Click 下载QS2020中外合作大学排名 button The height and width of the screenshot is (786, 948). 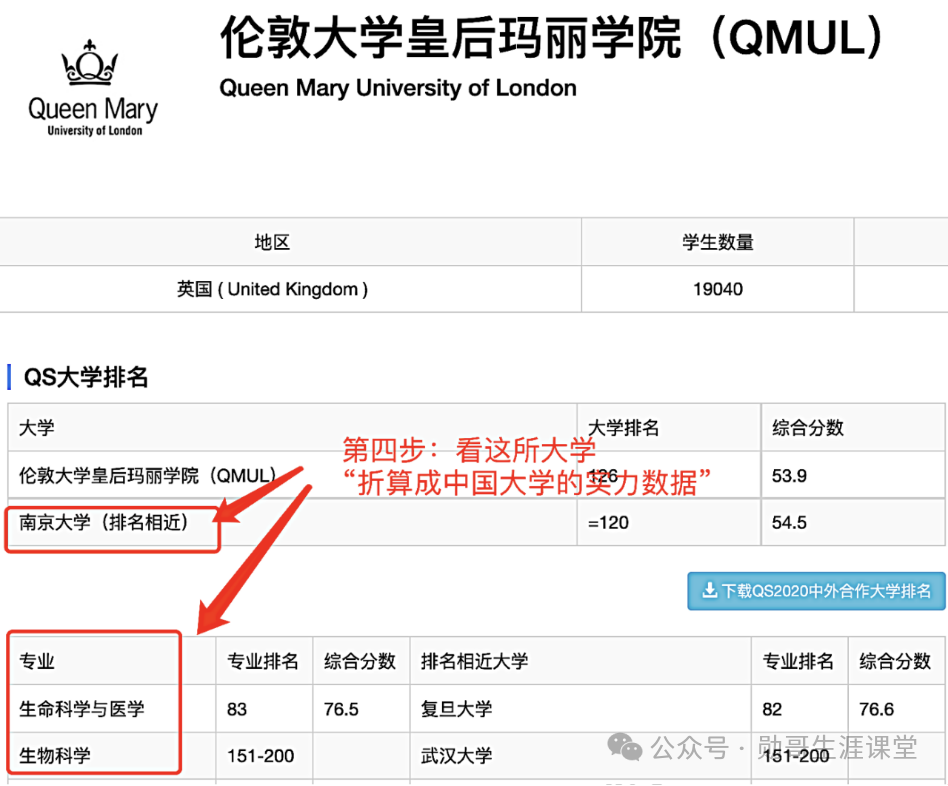point(816,591)
